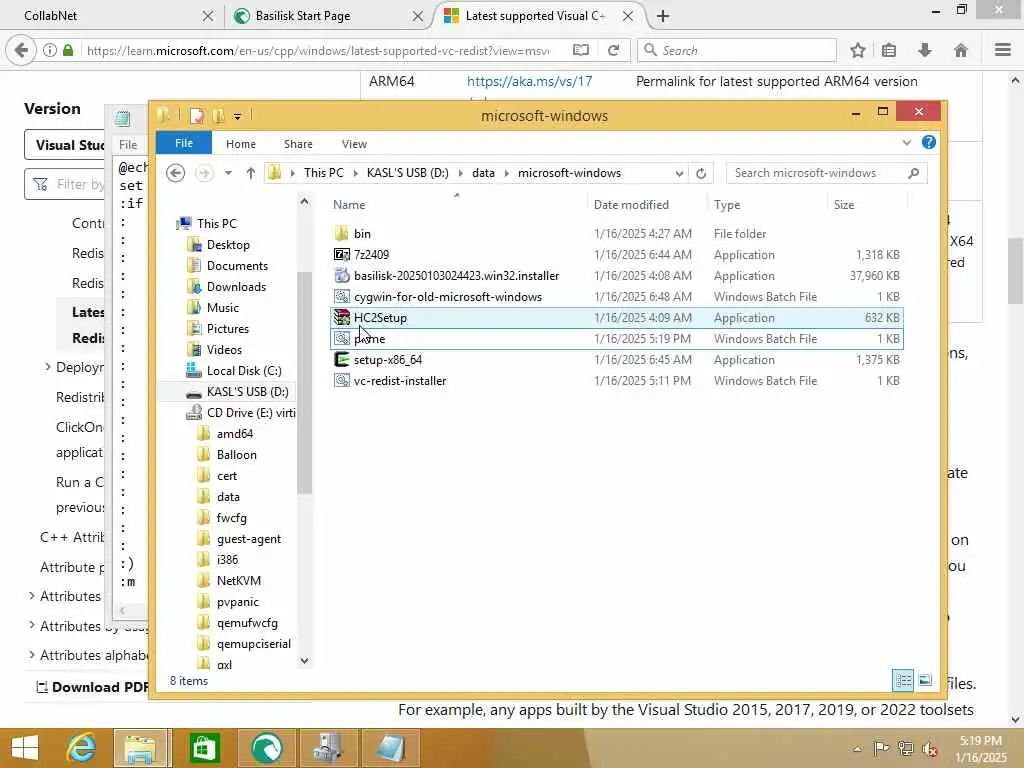Refresh the microsoft-windows folder listing

tap(701, 173)
